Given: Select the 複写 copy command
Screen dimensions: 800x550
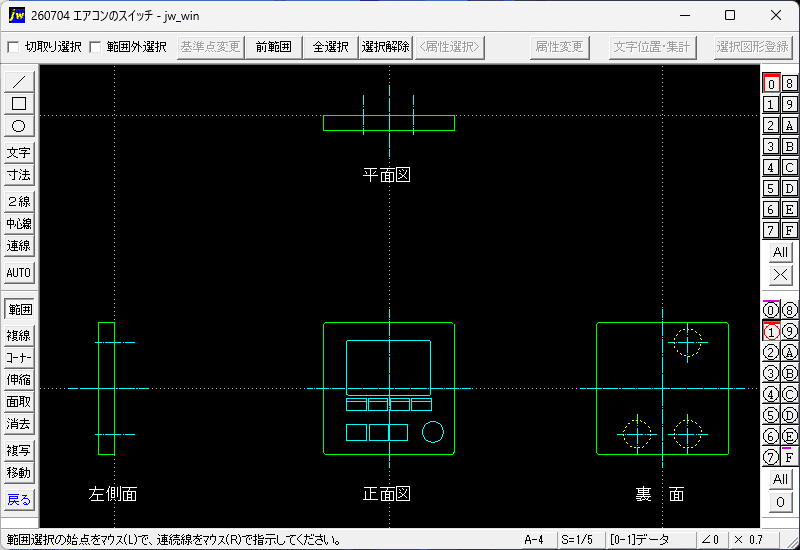Looking at the screenshot, I should [19, 451].
